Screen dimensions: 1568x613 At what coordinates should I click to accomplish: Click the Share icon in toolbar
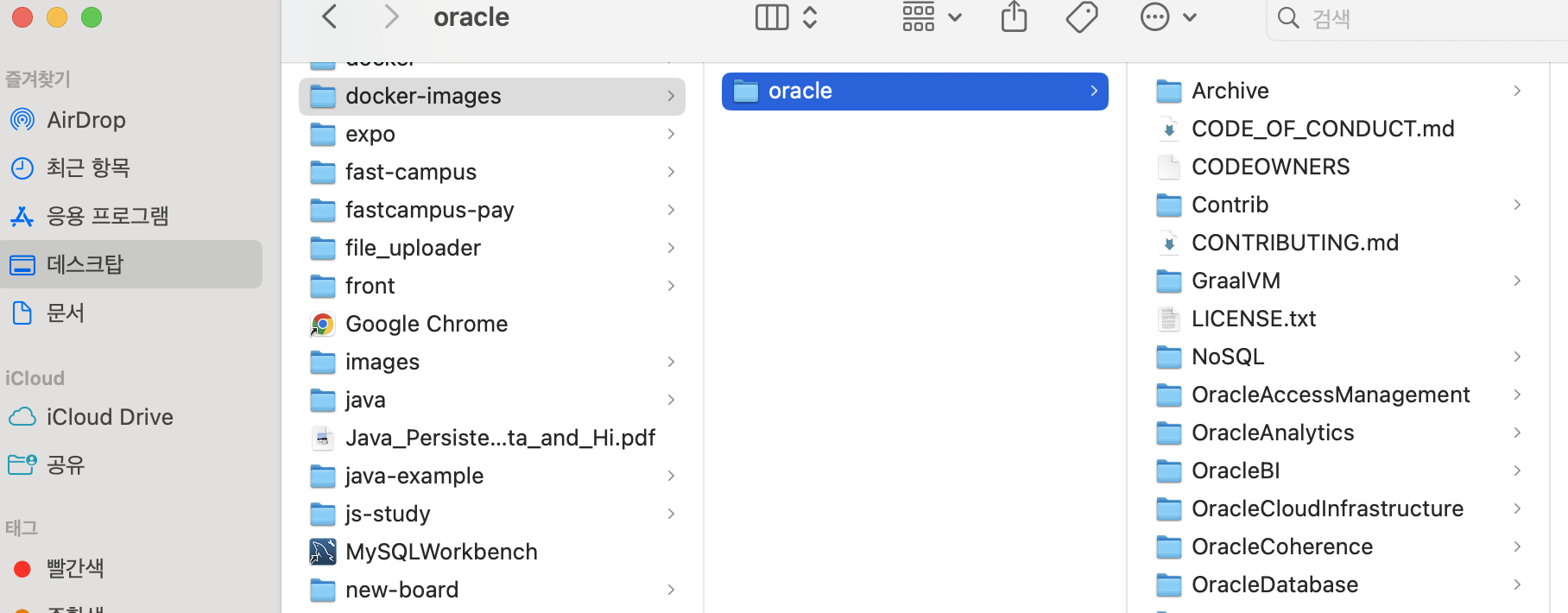tap(1014, 16)
